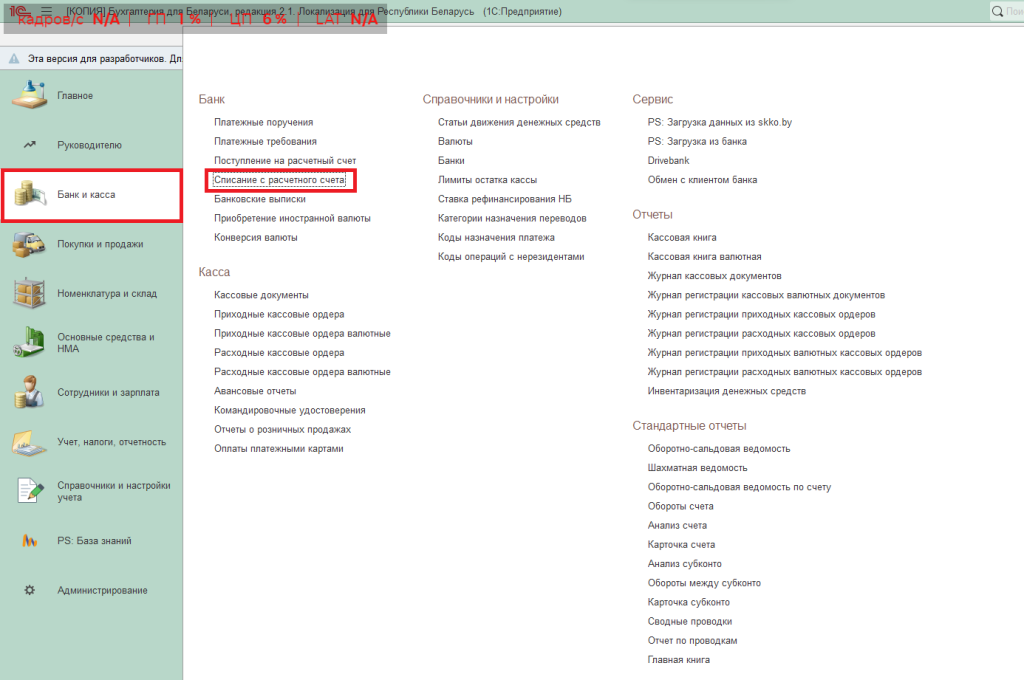Click the Главное section icon
Screen dimensions: 1024x680
(x=30, y=95)
